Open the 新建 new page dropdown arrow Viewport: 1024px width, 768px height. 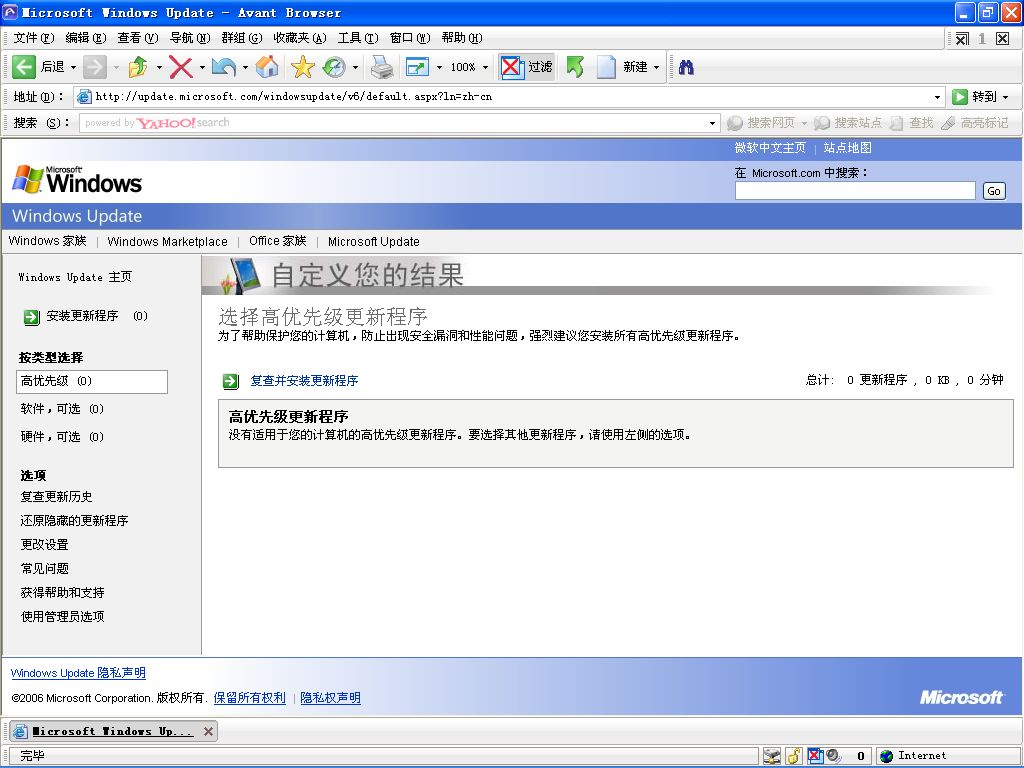coord(656,67)
